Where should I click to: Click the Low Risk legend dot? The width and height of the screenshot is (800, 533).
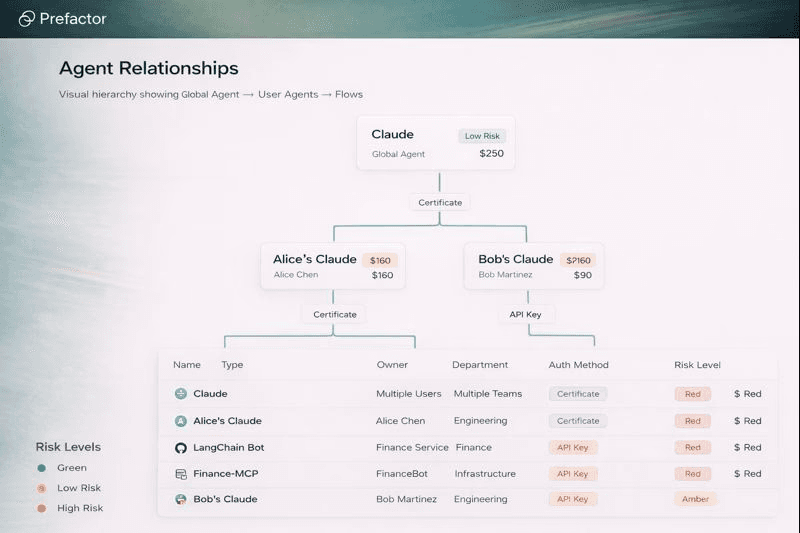click(x=42, y=488)
